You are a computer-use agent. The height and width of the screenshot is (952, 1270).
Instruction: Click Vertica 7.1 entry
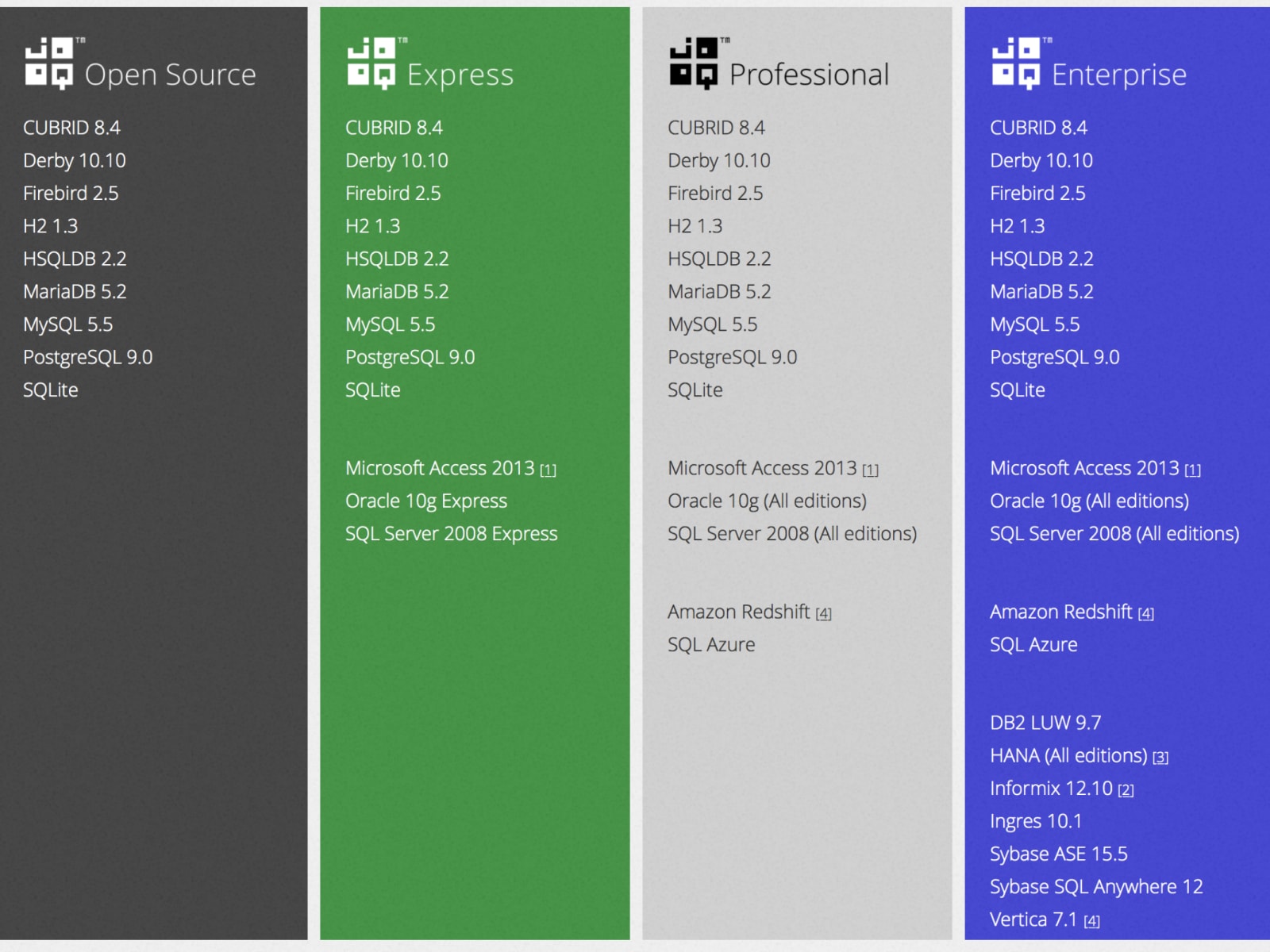(1033, 919)
